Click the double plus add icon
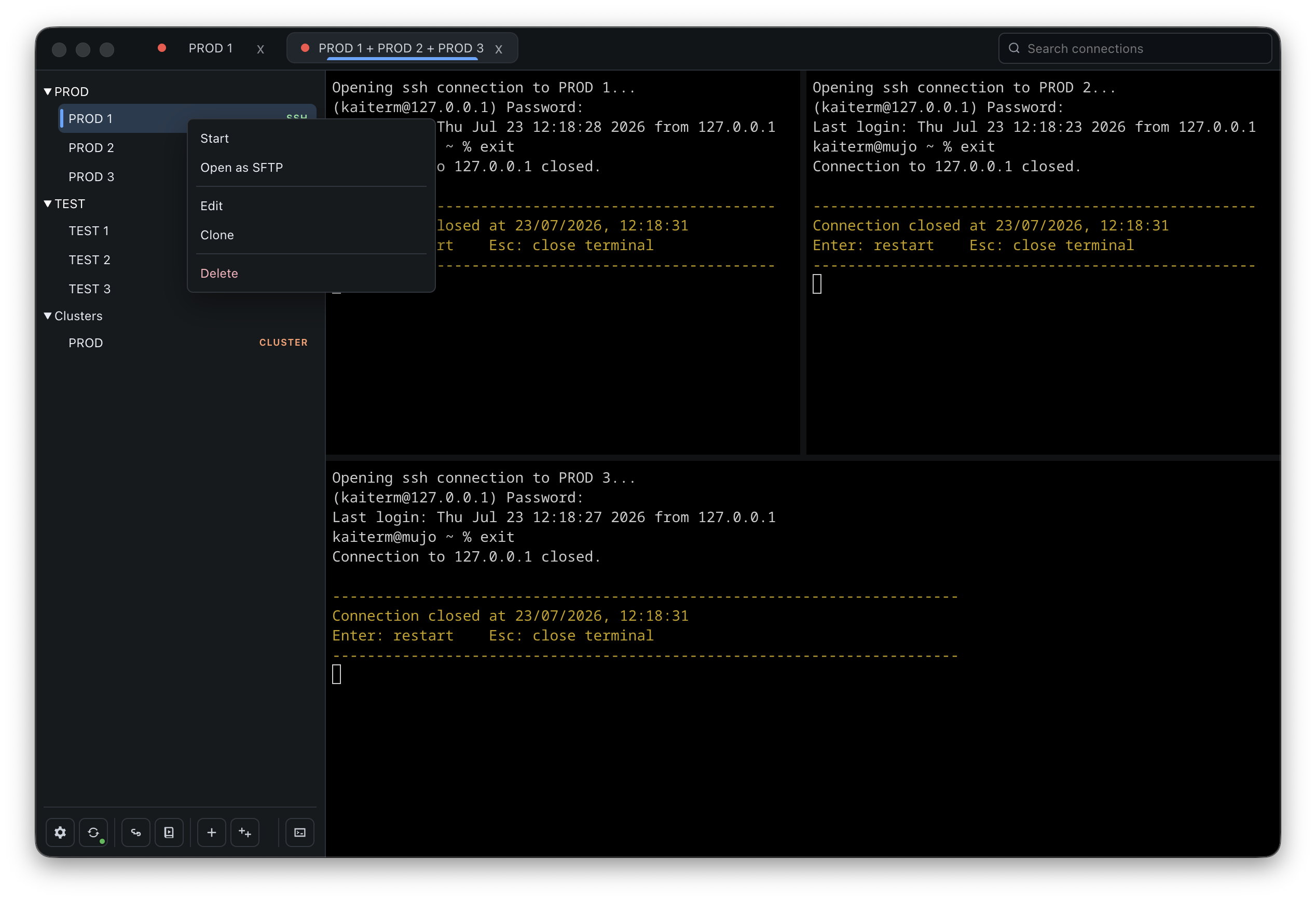This screenshot has height=901, width=1316. 244,832
